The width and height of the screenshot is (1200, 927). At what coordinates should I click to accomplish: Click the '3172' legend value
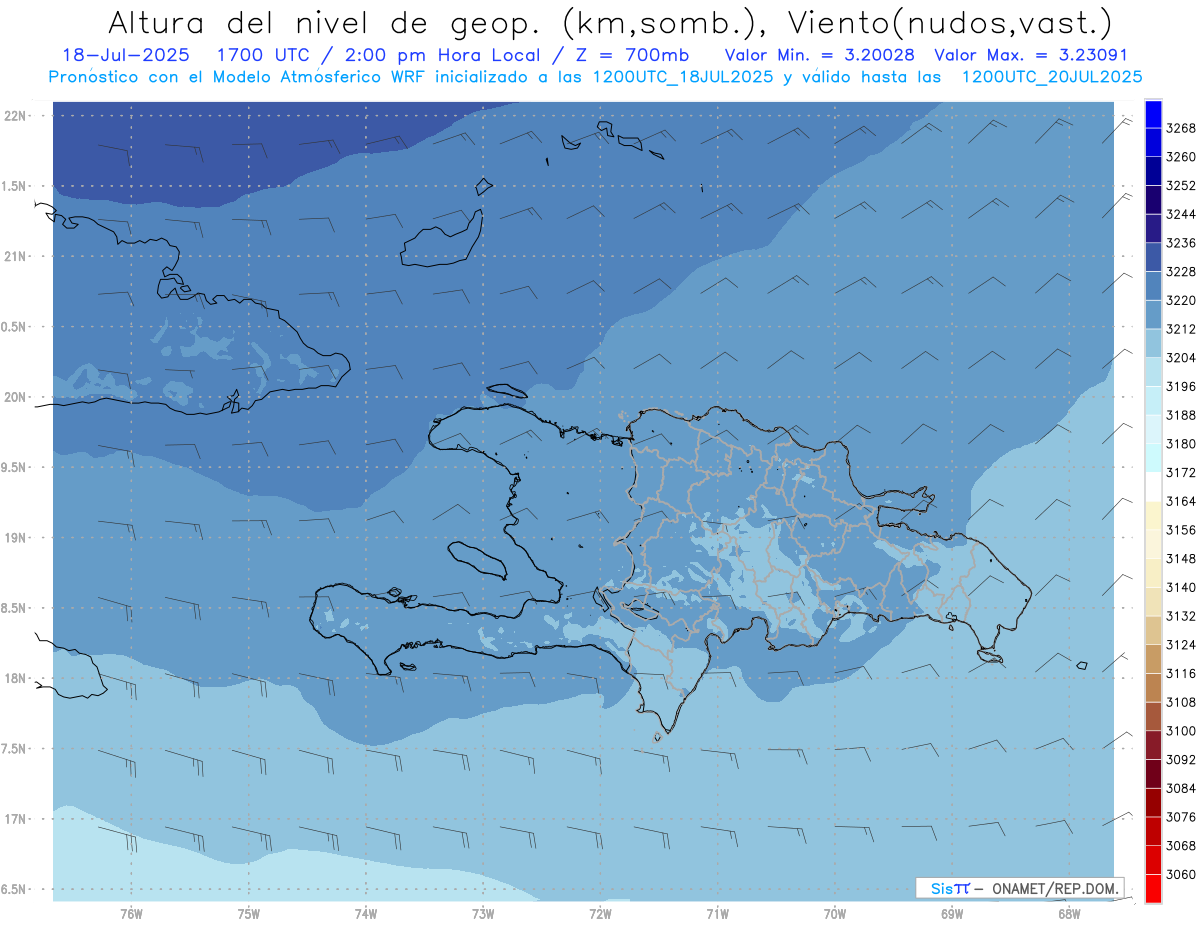tap(1181, 473)
